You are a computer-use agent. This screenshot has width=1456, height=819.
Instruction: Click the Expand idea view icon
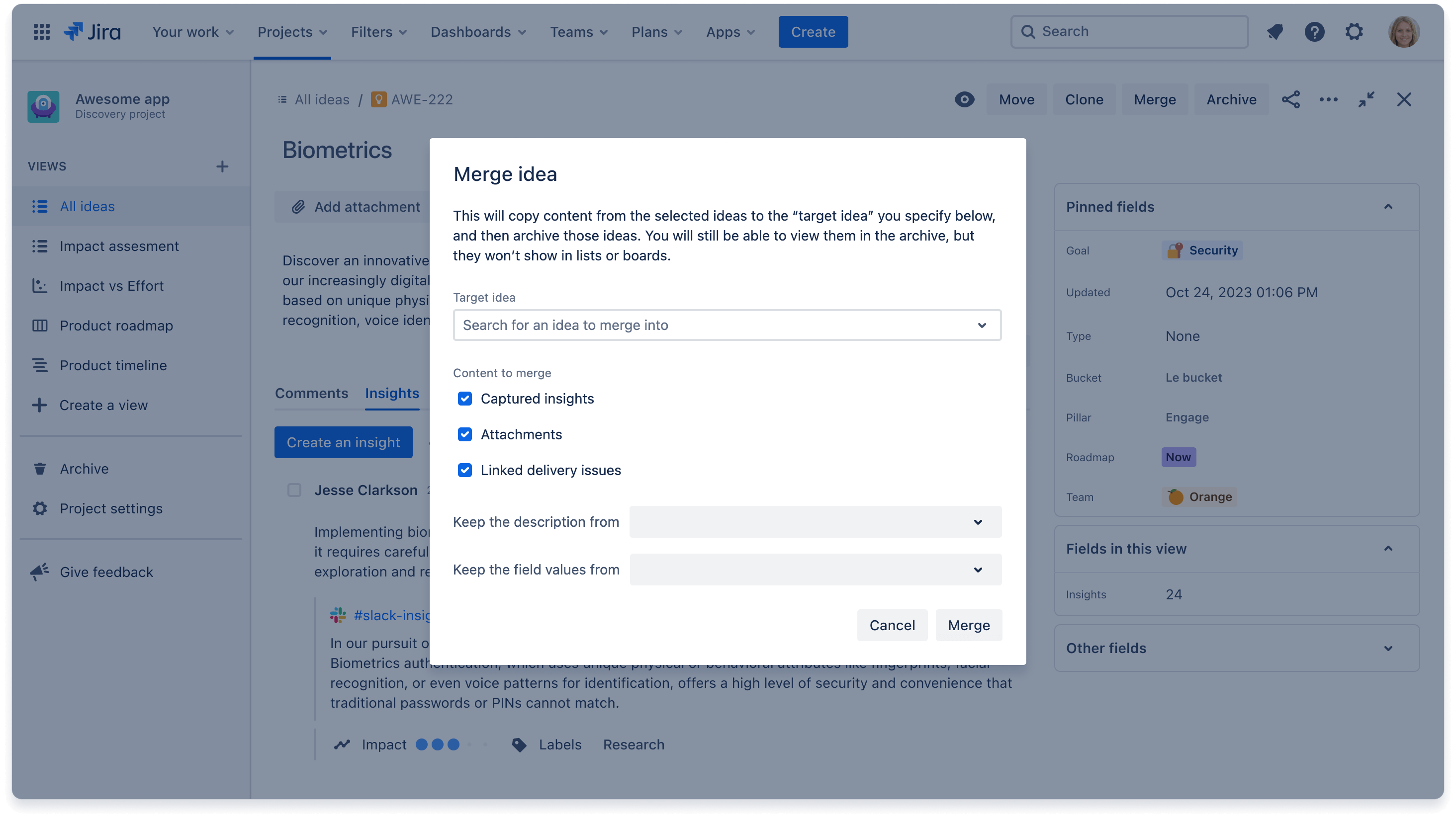1366,100
